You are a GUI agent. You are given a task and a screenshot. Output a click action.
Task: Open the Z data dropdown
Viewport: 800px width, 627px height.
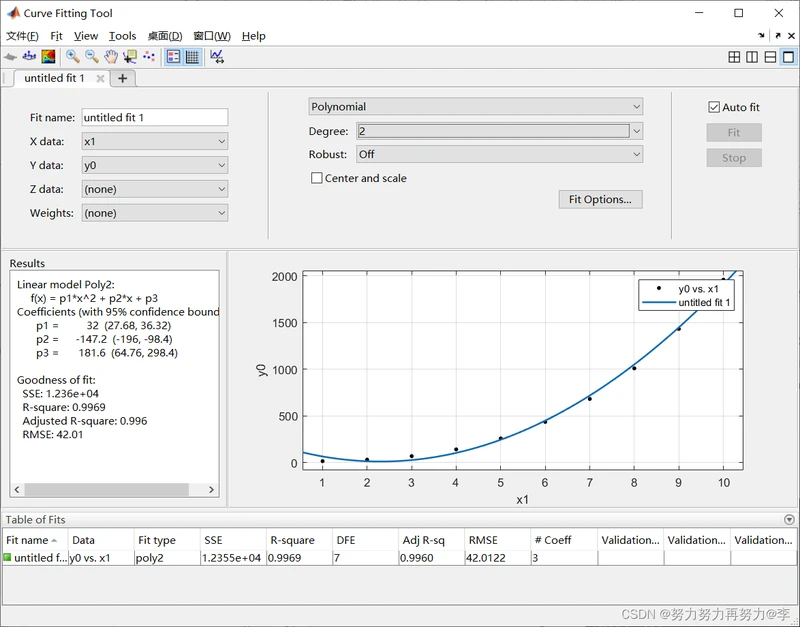click(155, 189)
